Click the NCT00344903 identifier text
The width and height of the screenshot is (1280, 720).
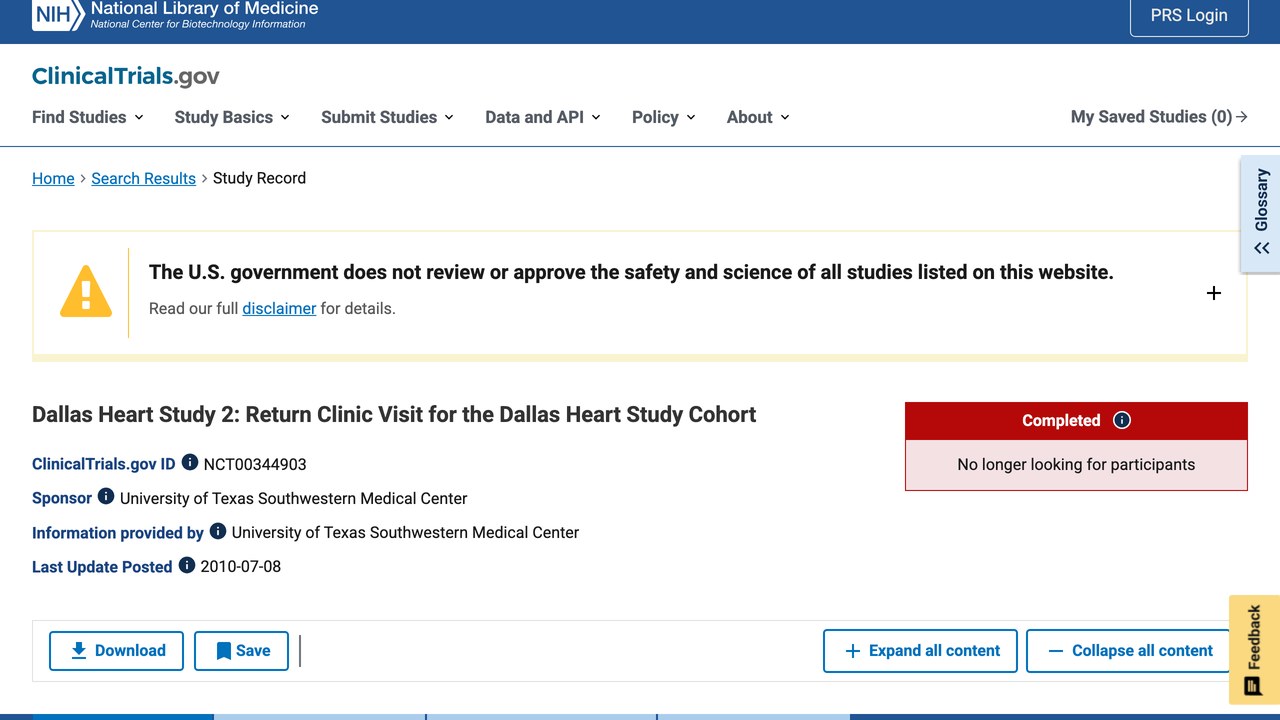(x=255, y=464)
